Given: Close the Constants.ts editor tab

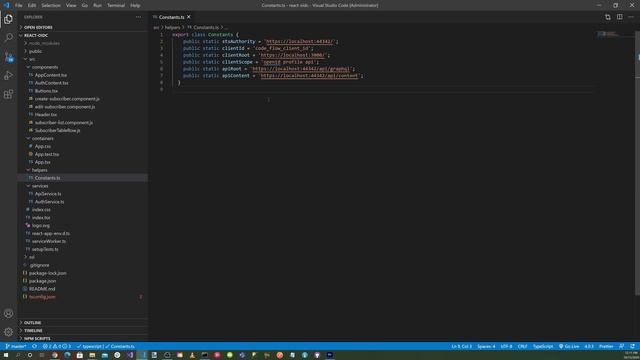Looking at the screenshot, I should coord(189,17).
